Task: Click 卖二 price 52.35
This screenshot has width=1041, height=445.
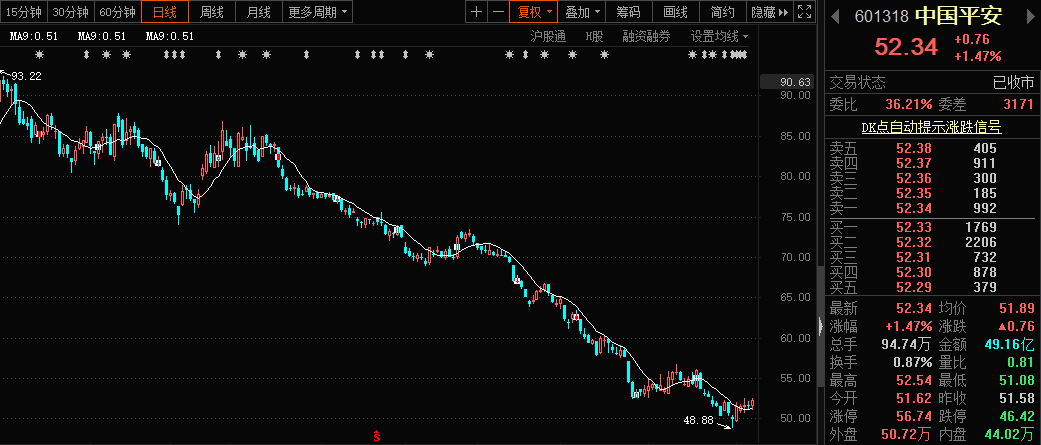Action: [x=914, y=193]
